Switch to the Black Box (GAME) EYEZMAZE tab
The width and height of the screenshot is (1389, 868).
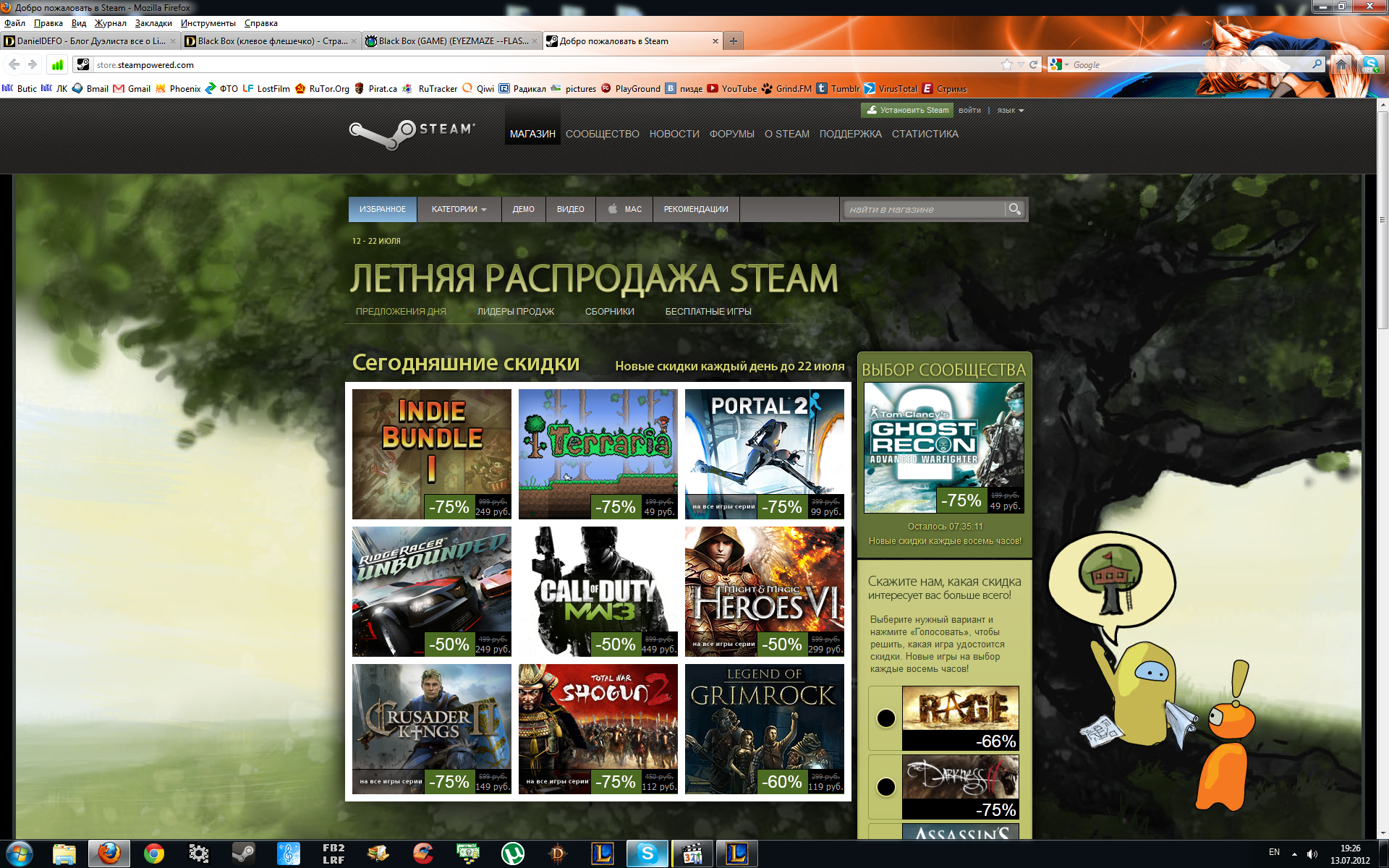(452, 41)
